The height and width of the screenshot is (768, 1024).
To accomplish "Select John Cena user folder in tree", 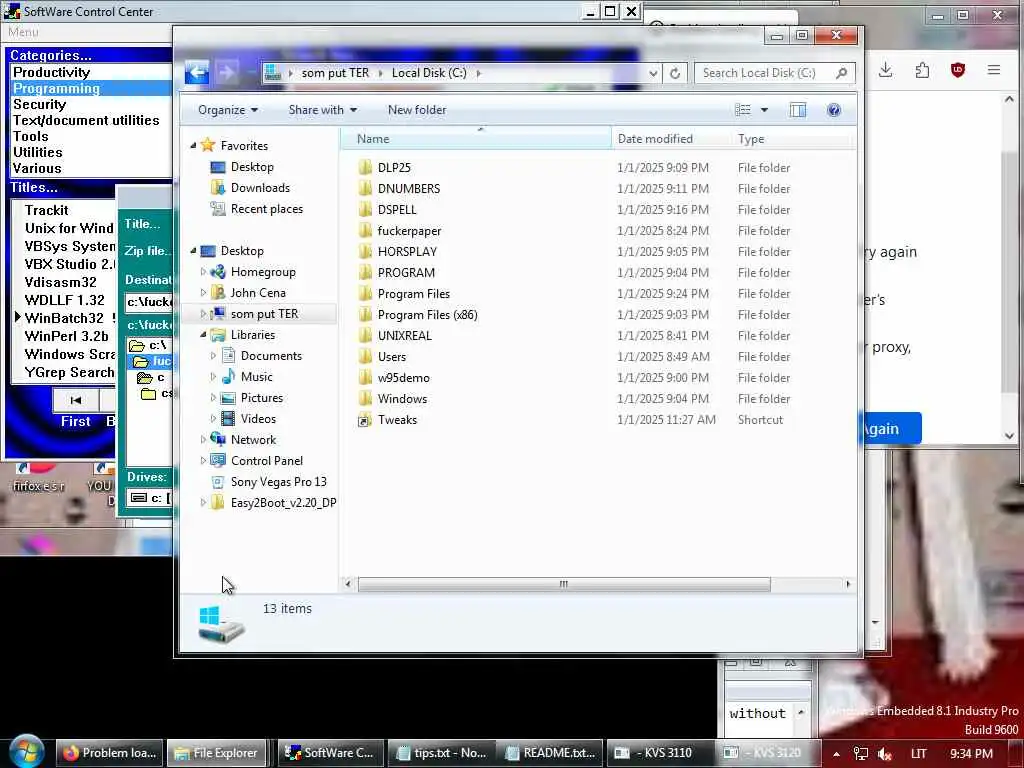I will point(258,293).
